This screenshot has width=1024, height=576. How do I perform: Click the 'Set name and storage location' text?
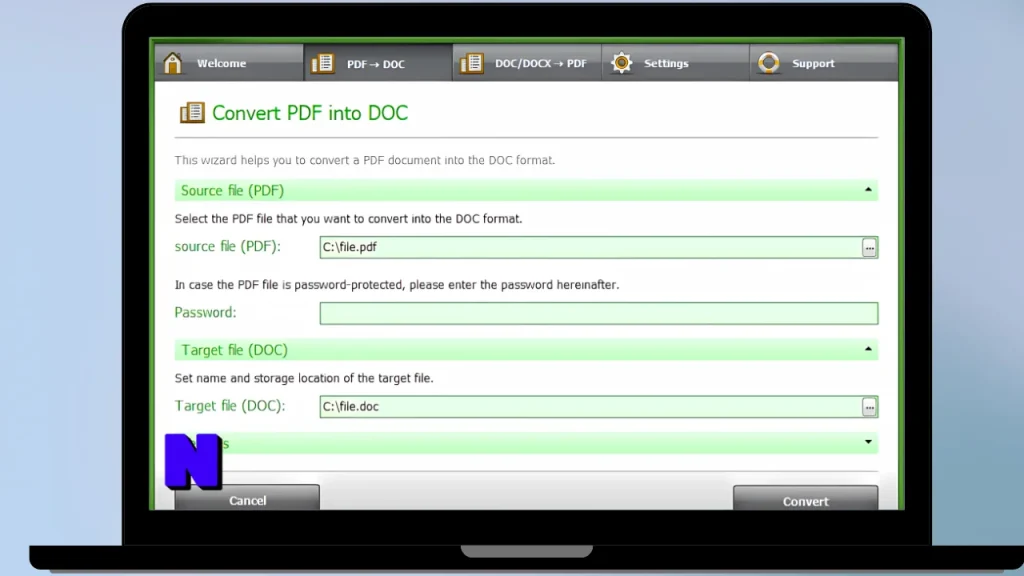pyautogui.click(x=304, y=379)
